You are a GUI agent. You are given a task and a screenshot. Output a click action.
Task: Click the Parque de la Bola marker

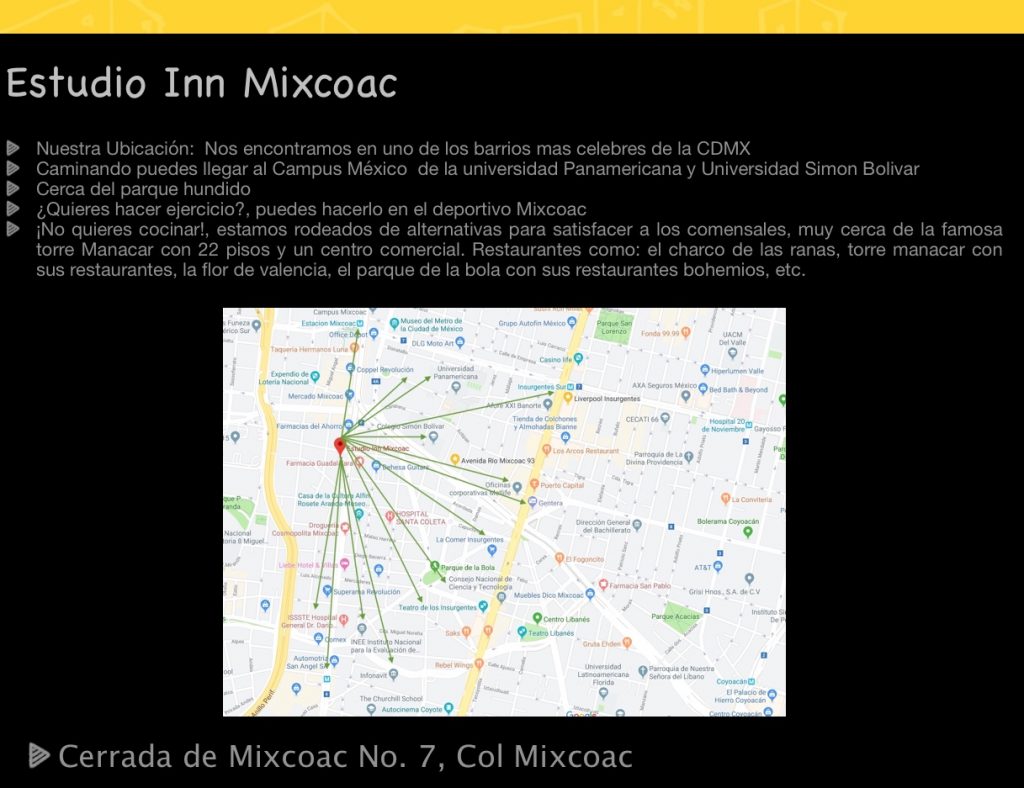click(434, 567)
